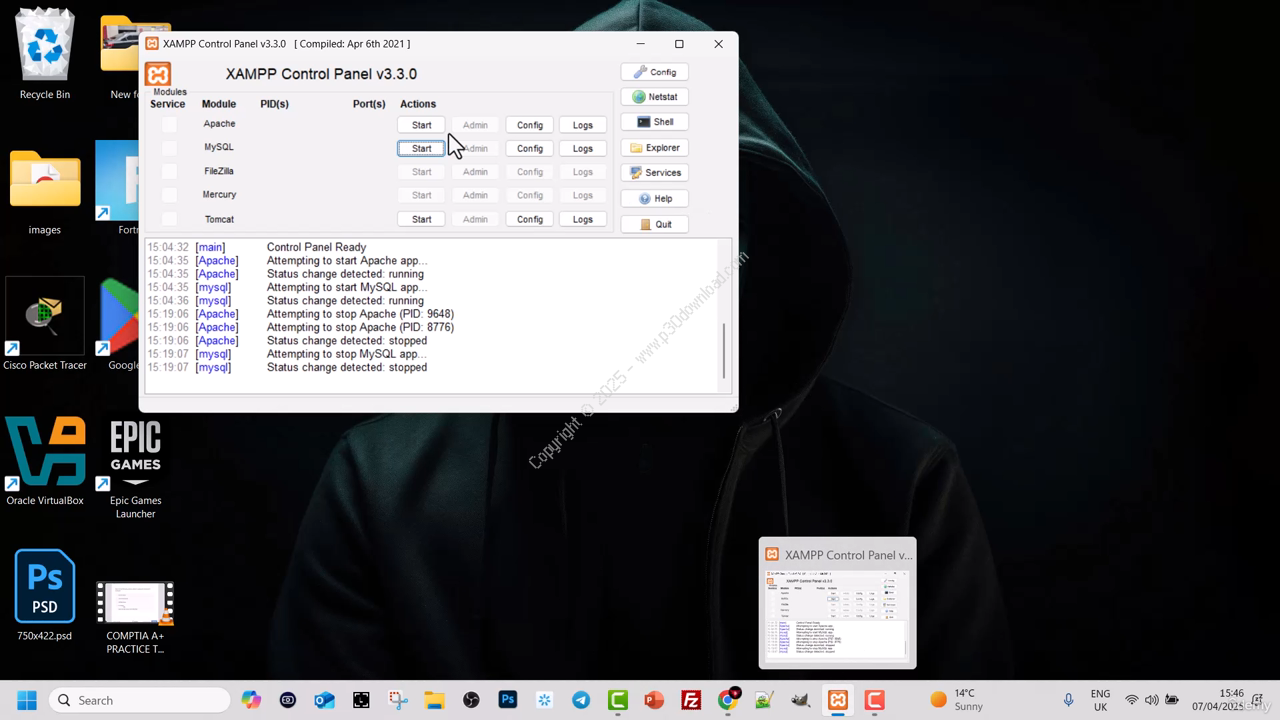Select the COMPTIA A+ PRACTICE video file
The height and width of the screenshot is (720, 1280).
[x=135, y=618]
